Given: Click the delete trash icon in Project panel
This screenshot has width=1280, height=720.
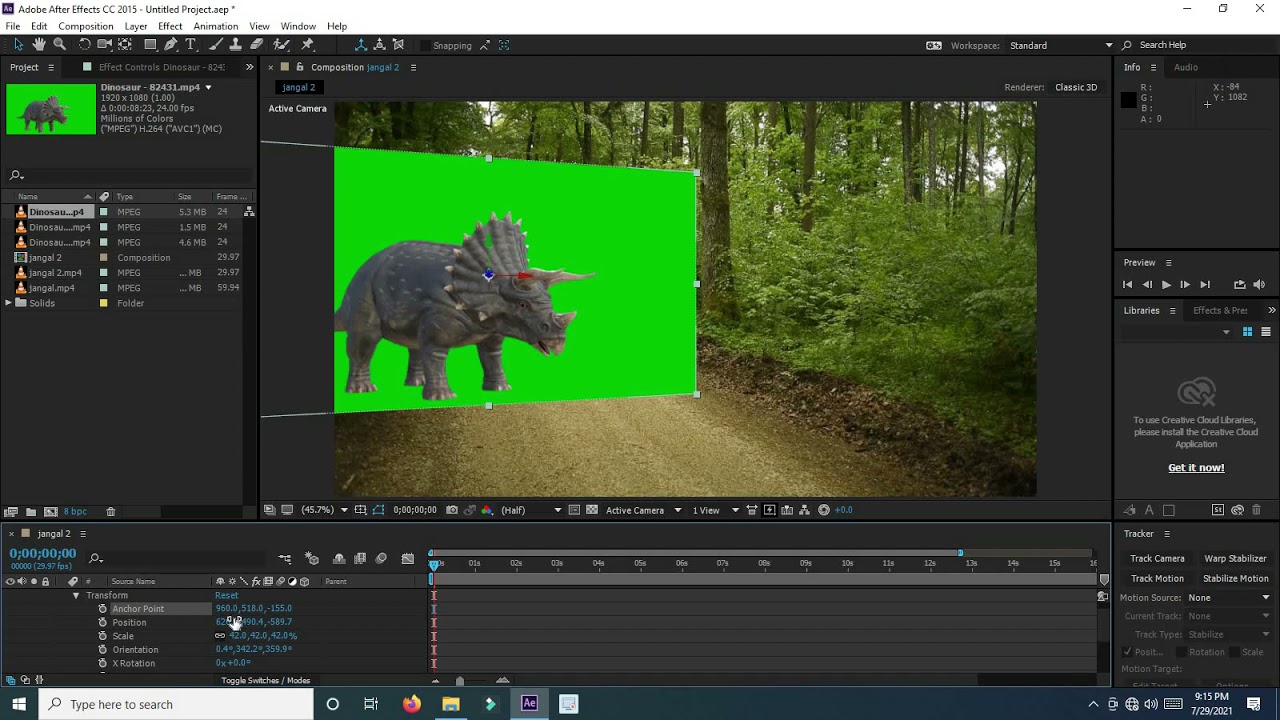Looking at the screenshot, I should 111,512.
